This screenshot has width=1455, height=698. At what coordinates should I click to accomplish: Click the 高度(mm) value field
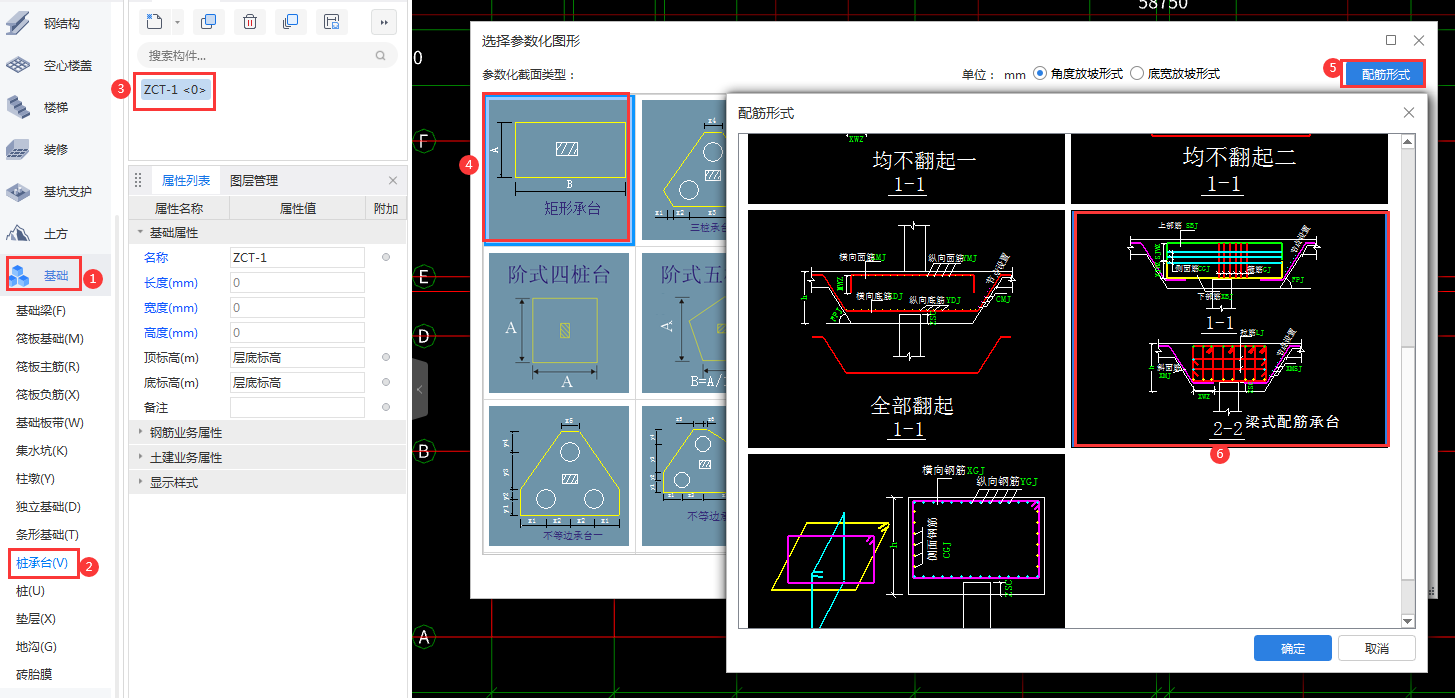297,333
